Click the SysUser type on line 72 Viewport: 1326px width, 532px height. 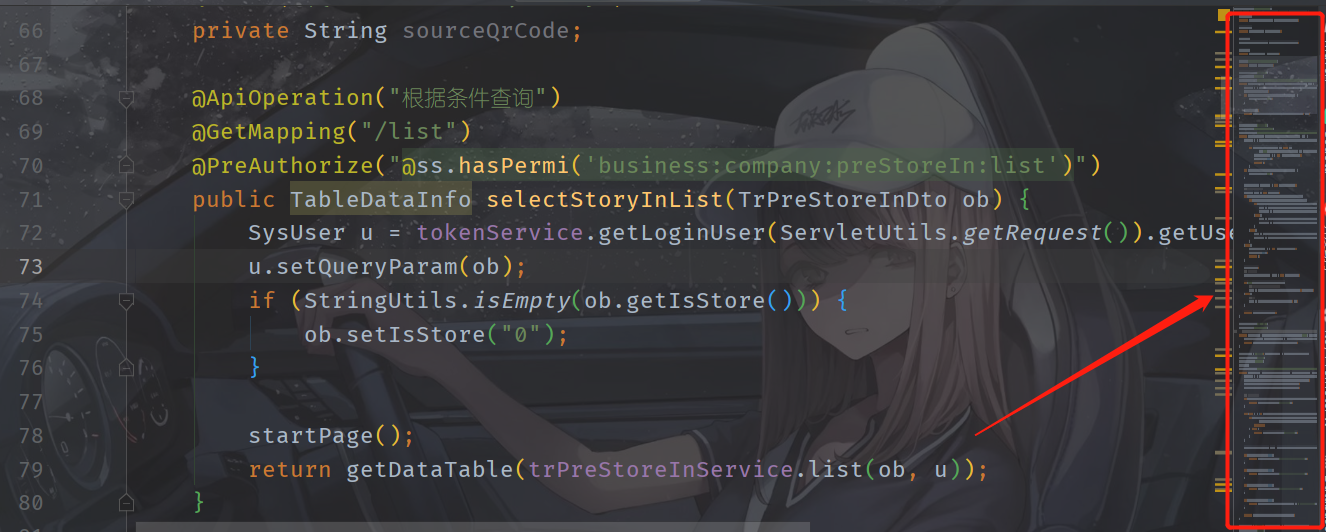tap(297, 233)
